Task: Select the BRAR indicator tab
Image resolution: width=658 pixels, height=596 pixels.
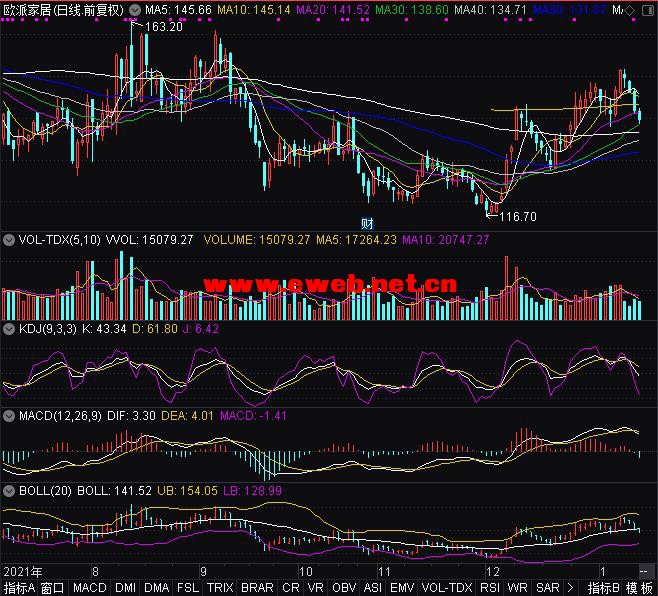Action: 257,588
